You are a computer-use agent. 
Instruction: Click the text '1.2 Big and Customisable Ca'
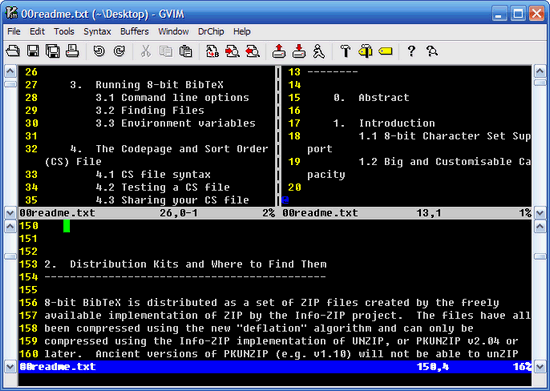(x=444, y=162)
